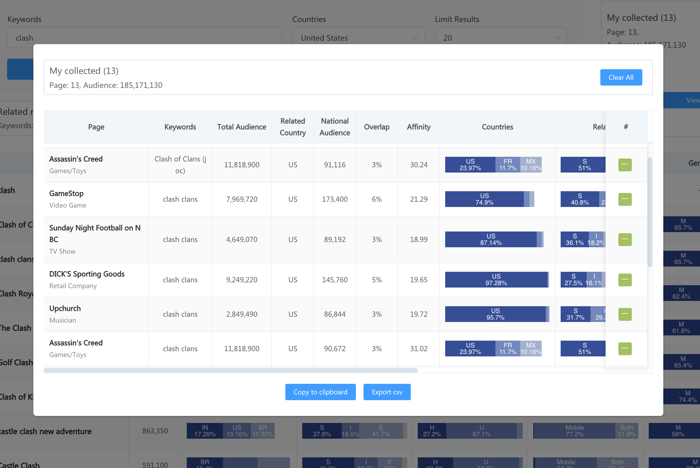Click the 7,969,720 audience value

coord(242,199)
